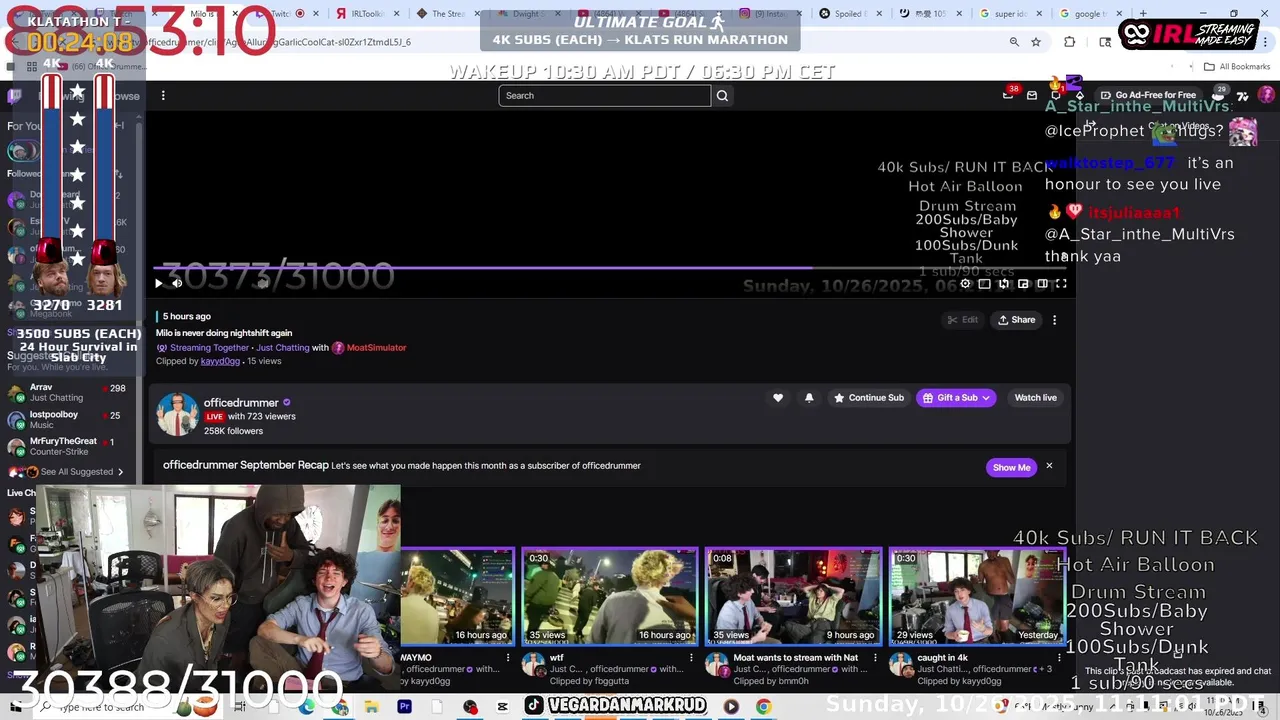Open options menu for caught in 4k clip

coord(1060,659)
